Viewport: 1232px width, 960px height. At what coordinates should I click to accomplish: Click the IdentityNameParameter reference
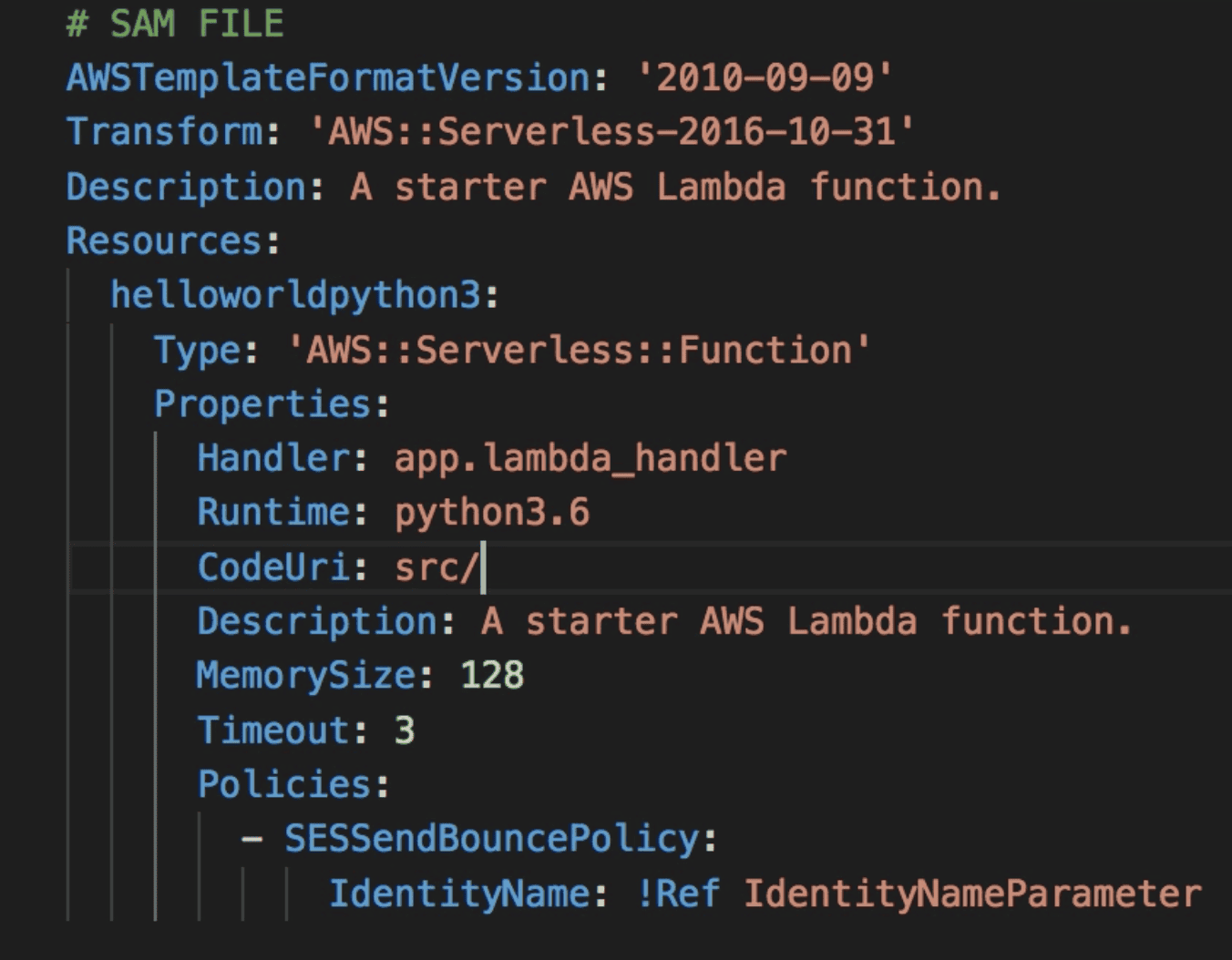click(x=972, y=894)
